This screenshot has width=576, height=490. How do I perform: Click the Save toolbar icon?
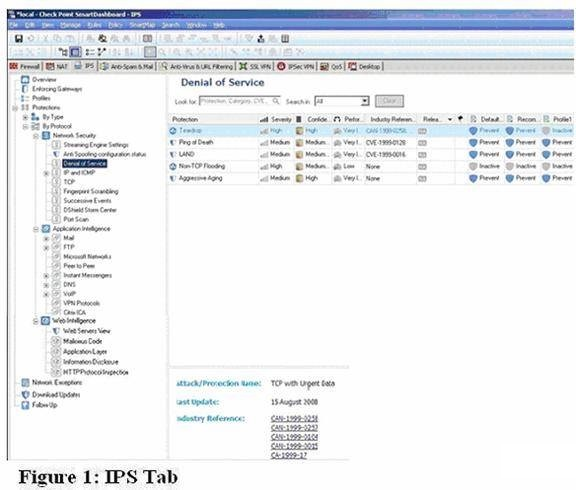[x=18, y=39]
